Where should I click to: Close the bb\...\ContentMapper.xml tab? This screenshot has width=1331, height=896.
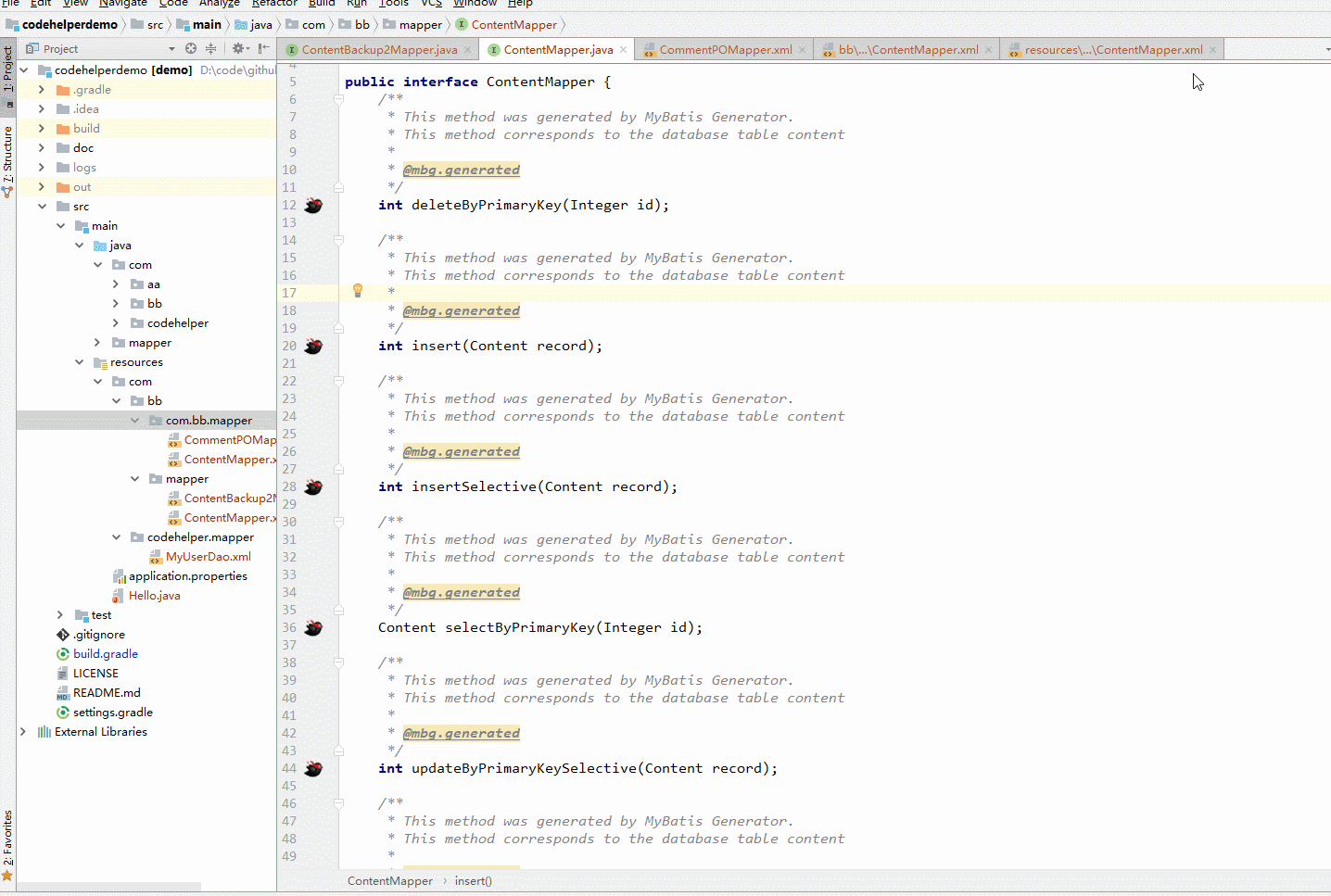[x=989, y=50]
